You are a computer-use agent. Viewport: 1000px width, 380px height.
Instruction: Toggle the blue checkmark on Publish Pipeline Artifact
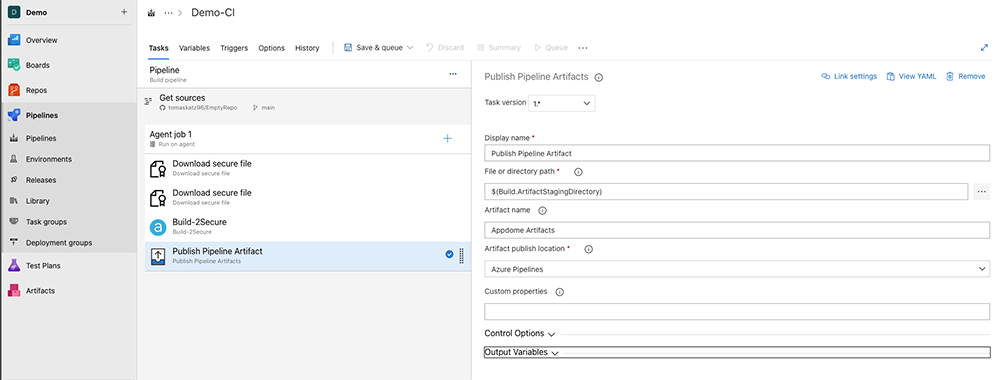(449, 254)
